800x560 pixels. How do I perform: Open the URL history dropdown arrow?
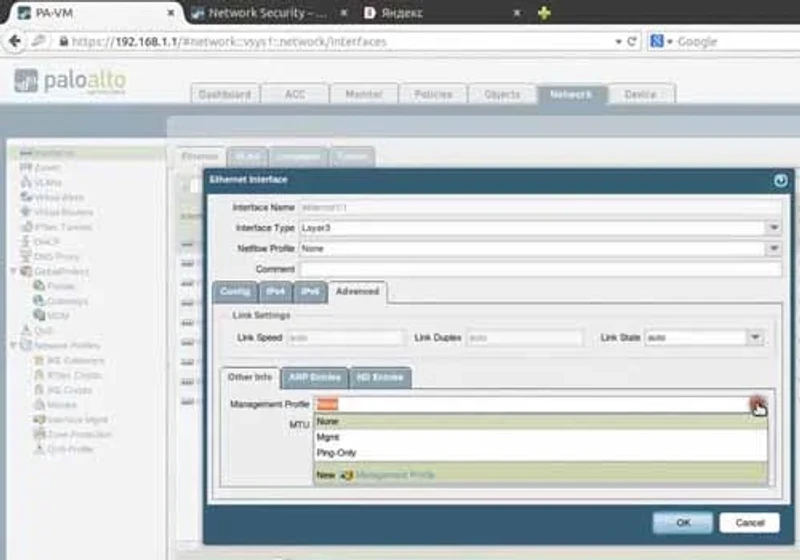point(618,41)
